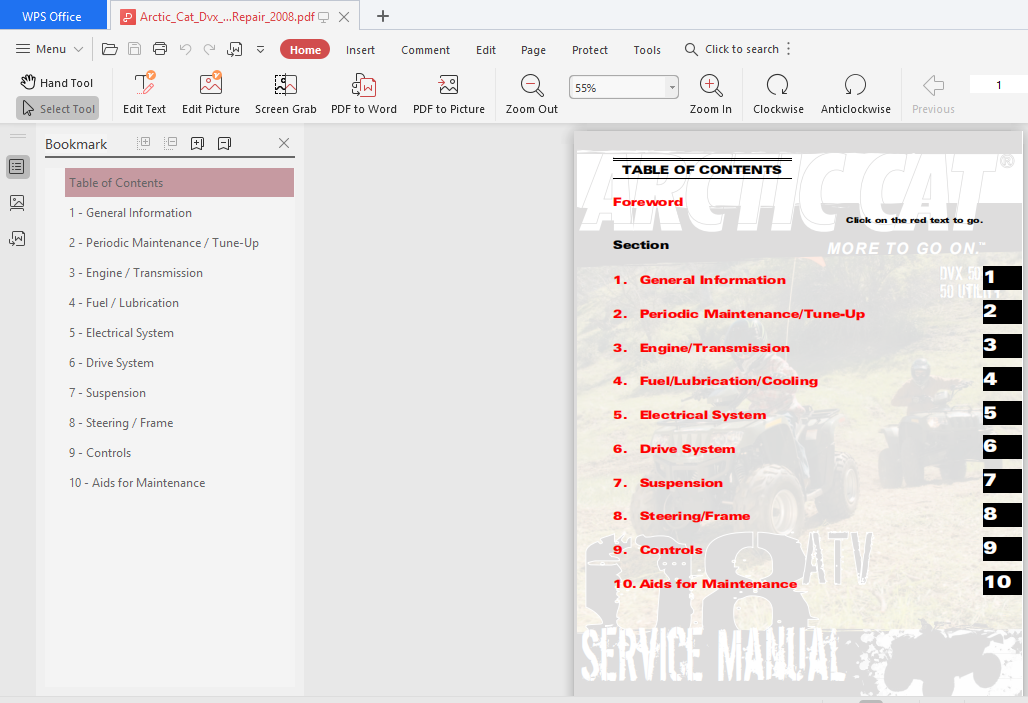Switch to the Comment tab
Screen dimensions: 1028x703
pos(425,50)
